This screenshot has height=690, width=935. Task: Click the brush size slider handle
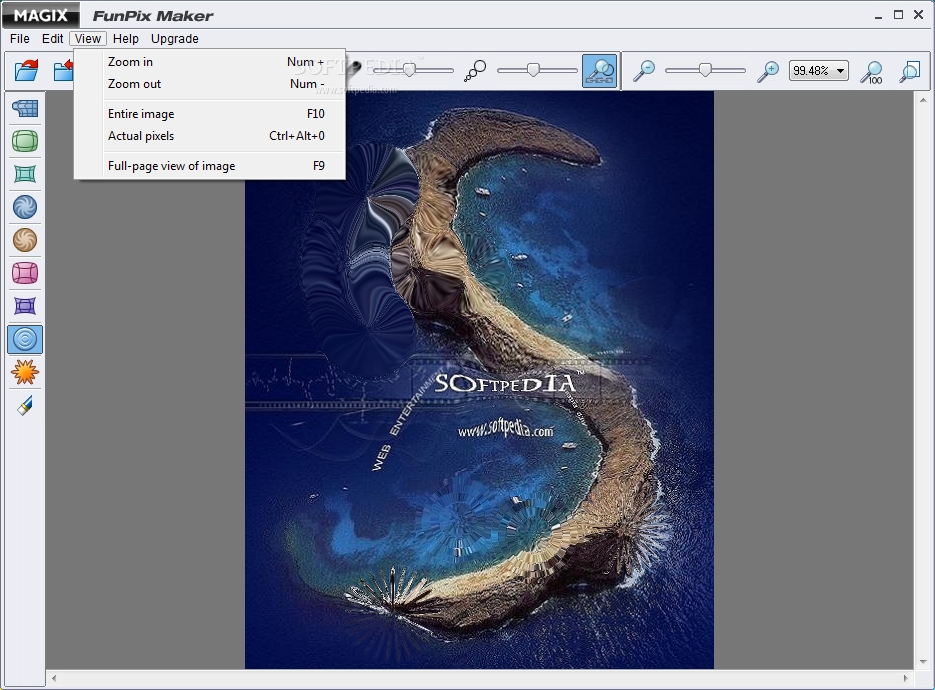click(x=534, y=70)
